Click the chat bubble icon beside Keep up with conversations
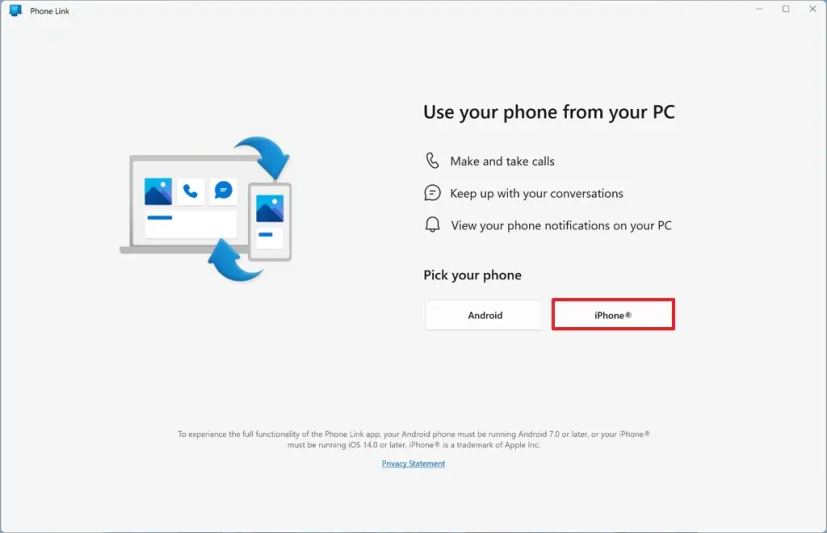Image resolution: width=827 pixels, height=533 pixels. [x=432, y=193]
